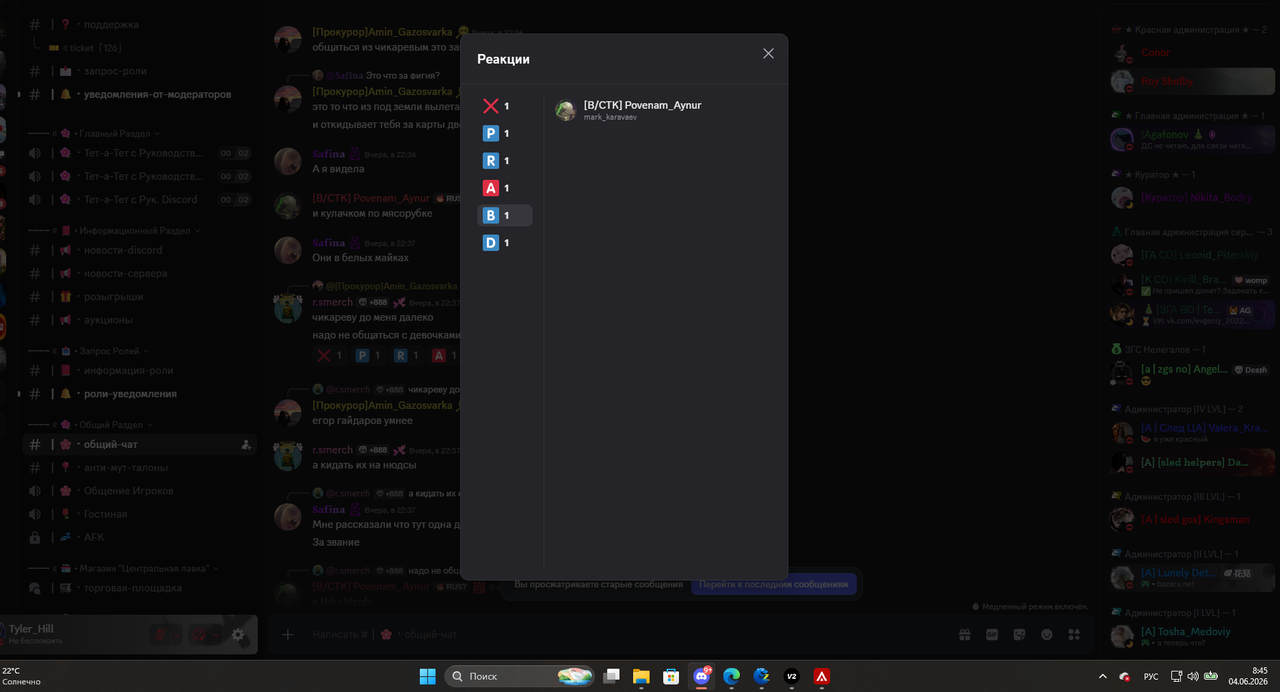The width and height of the screenshot is (1280, 692).
Task: Join Тет-а-Тет с Рук. Discord voice channel
Action: (x=140, y=199)
